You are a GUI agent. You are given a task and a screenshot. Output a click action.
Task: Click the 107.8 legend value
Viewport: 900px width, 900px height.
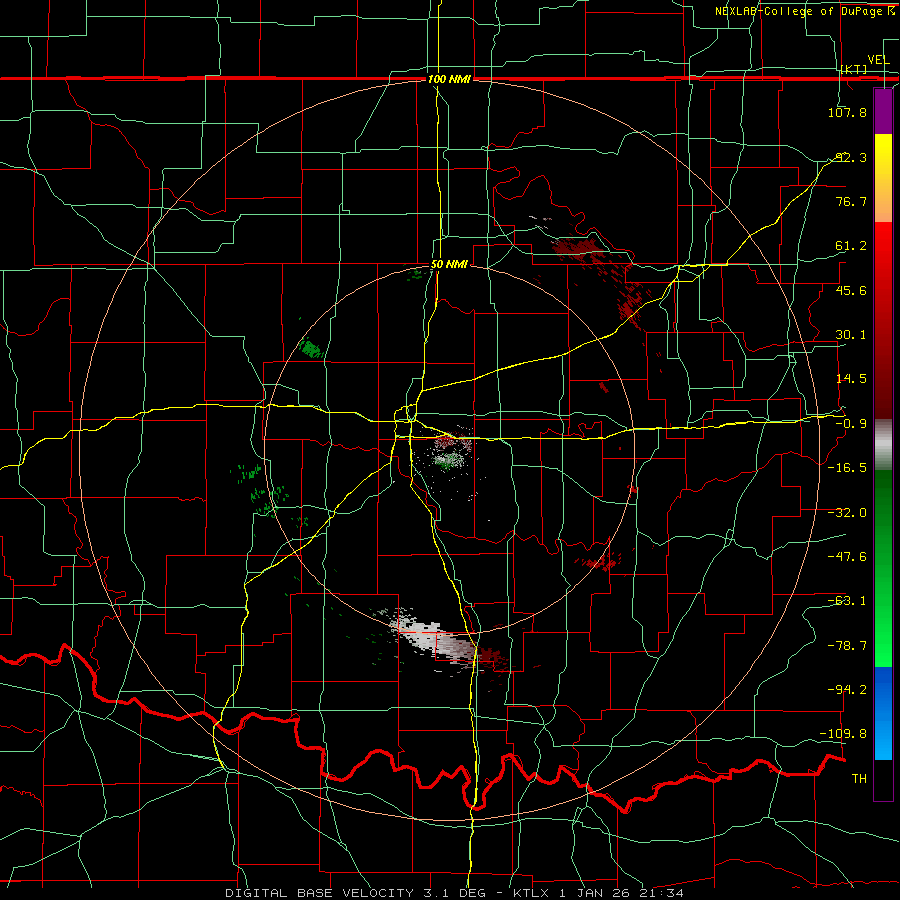pyautogui.click(x=847, y=112)
